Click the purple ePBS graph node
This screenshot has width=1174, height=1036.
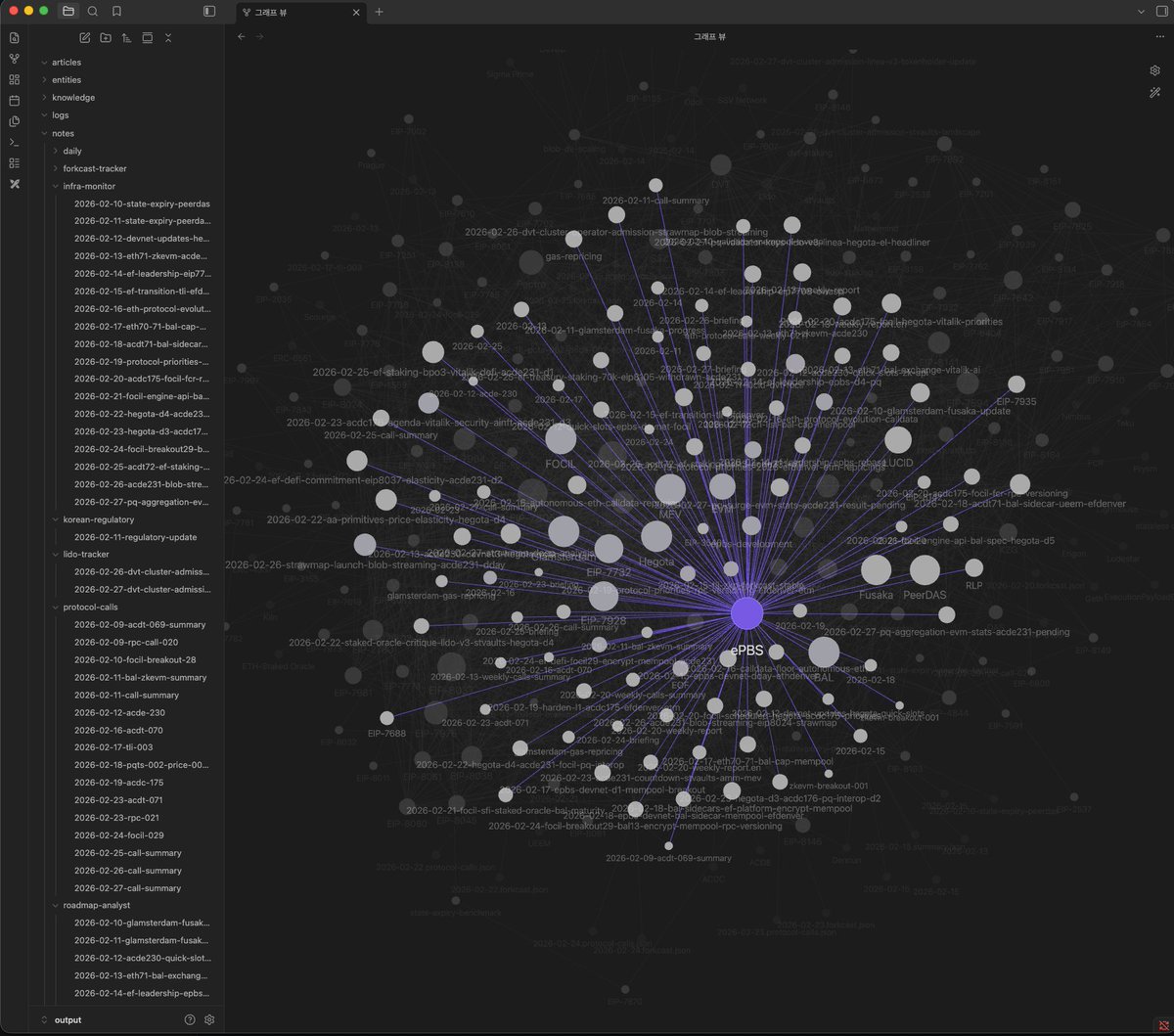pos(747,614)
